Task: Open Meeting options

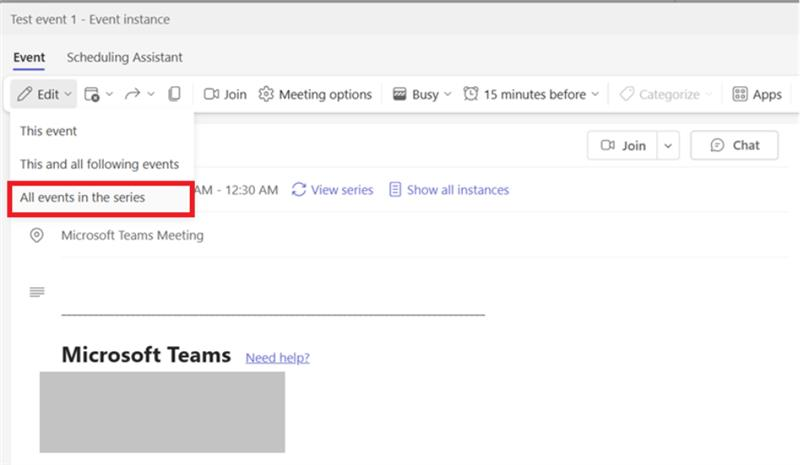Action: point(315,94)
